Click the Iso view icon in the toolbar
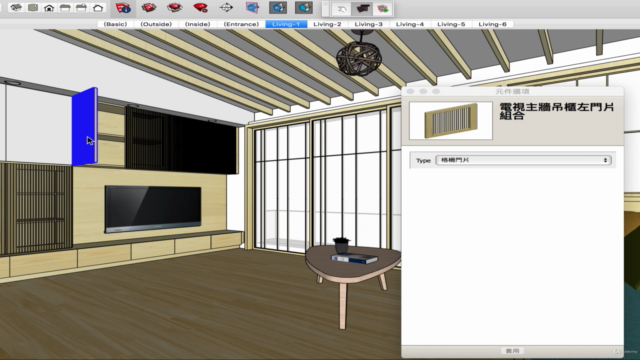This screenshot has height=360, width=640. [x=16, y=7]
